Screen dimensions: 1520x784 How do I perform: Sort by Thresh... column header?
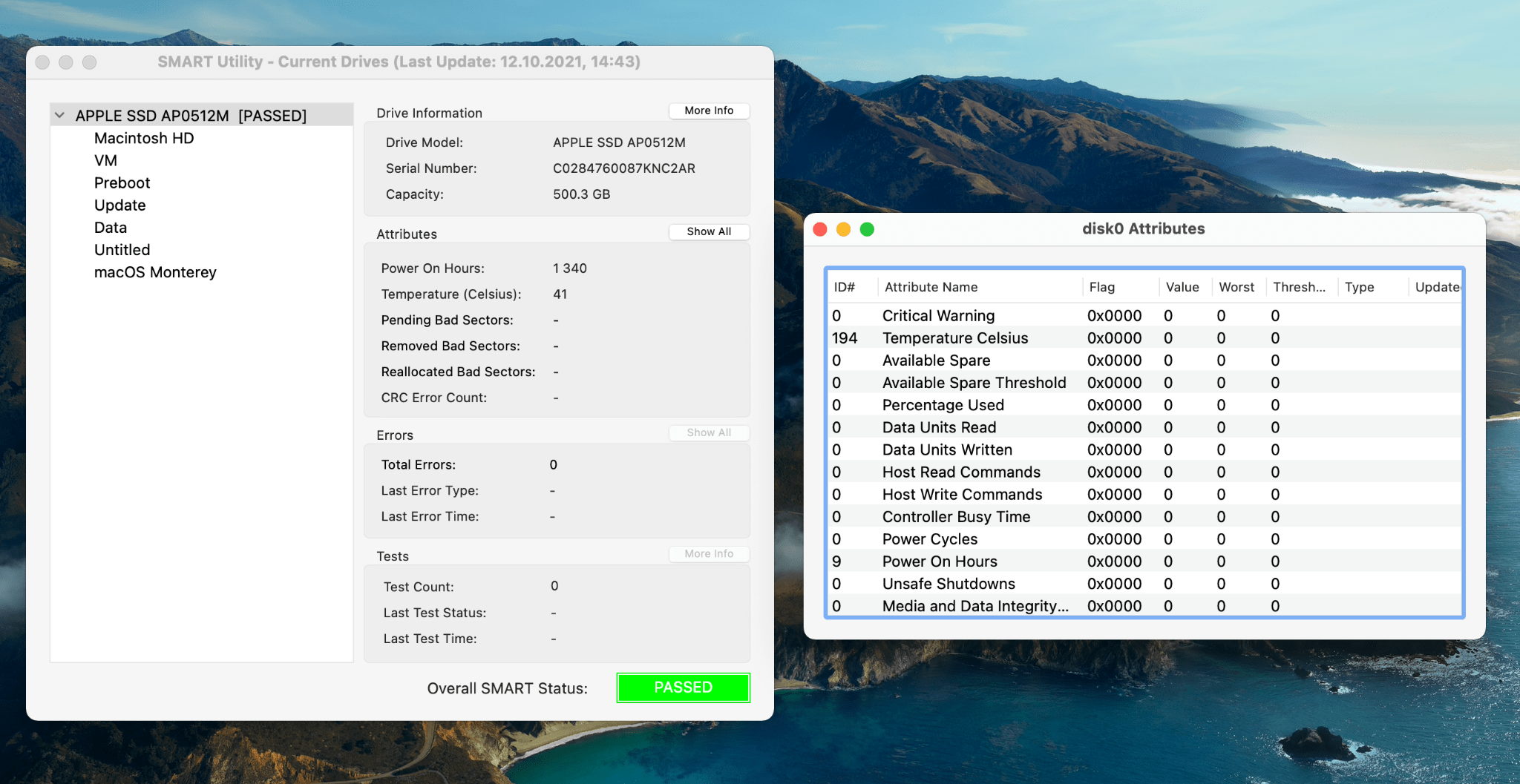click(1302, 287)
